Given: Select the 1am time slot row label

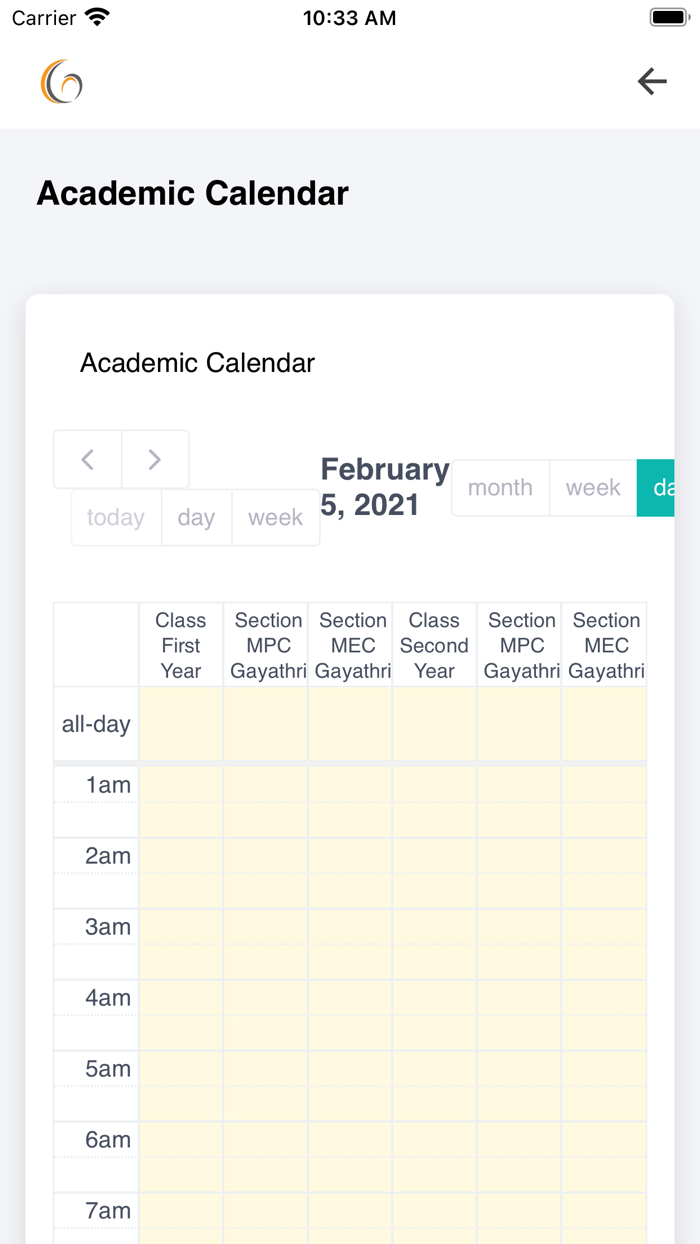Looking at the screenshot, I should 108,785.
